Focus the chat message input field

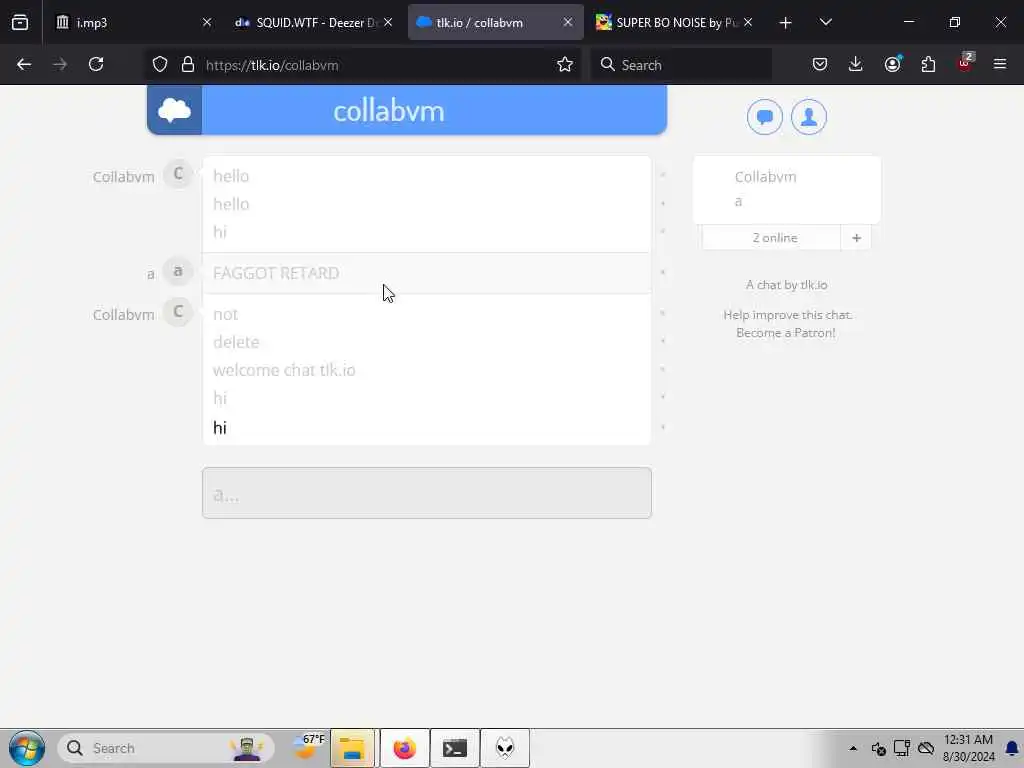(x=426, y=493)
